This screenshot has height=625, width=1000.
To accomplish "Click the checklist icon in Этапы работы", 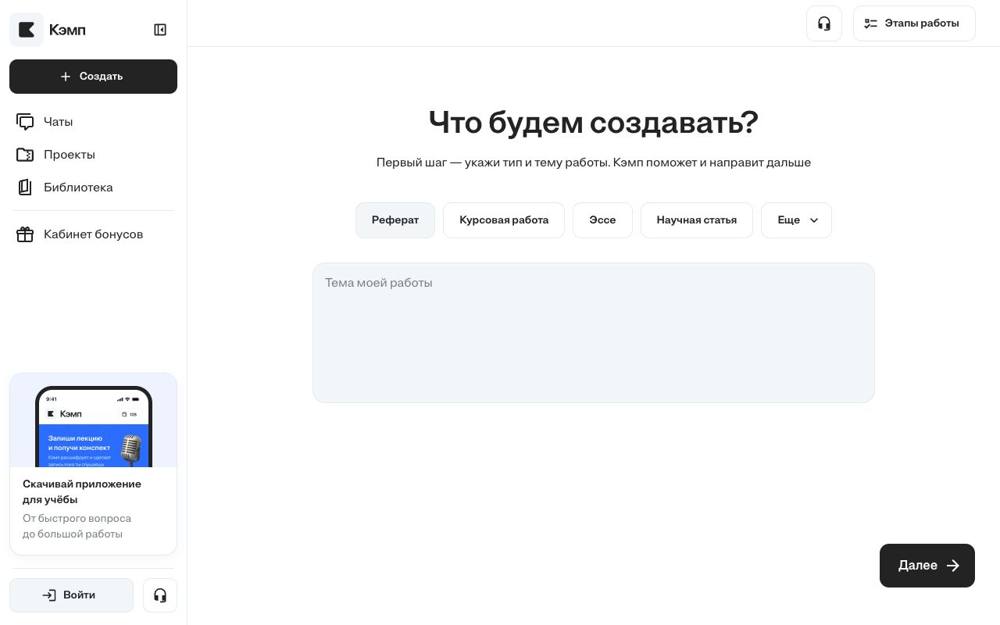I will 871,24.
